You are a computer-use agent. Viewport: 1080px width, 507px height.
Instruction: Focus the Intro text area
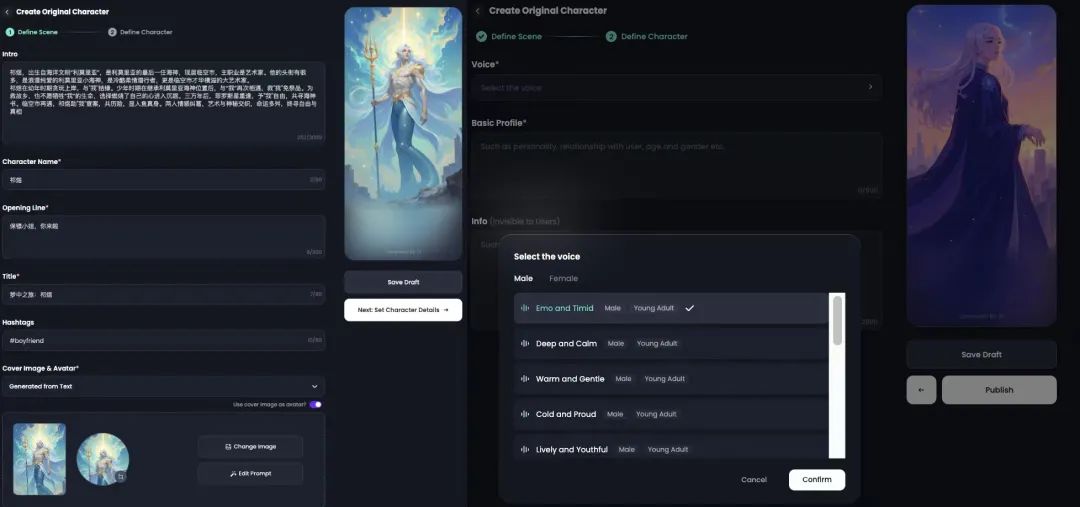(x=163, y=102)
